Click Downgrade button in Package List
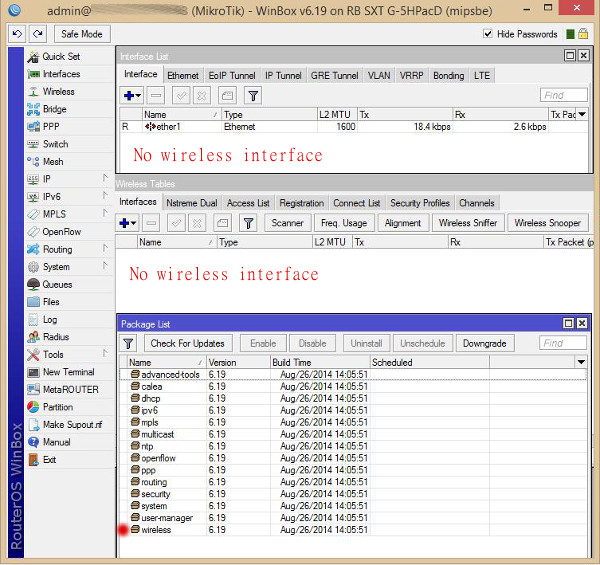The image size is (600, 565). (484, 344)
